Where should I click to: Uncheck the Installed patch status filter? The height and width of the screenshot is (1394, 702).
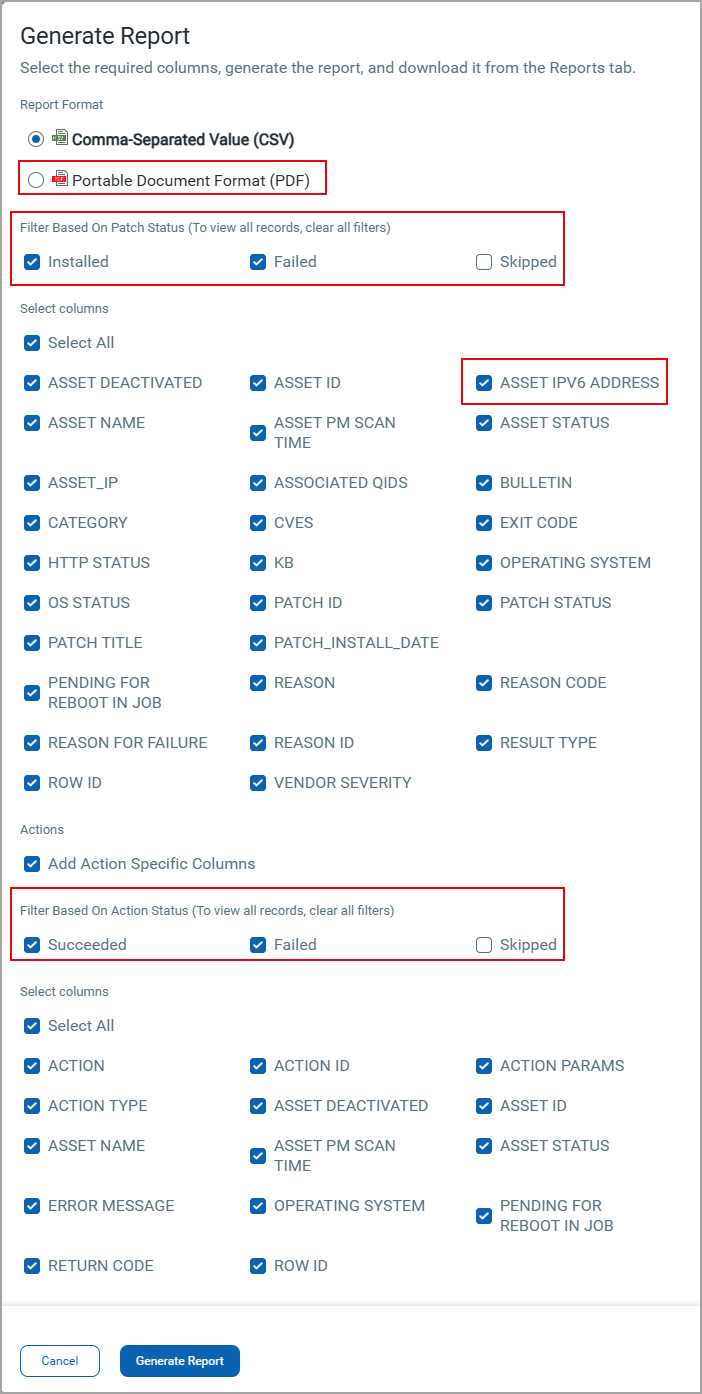point(32,261)
